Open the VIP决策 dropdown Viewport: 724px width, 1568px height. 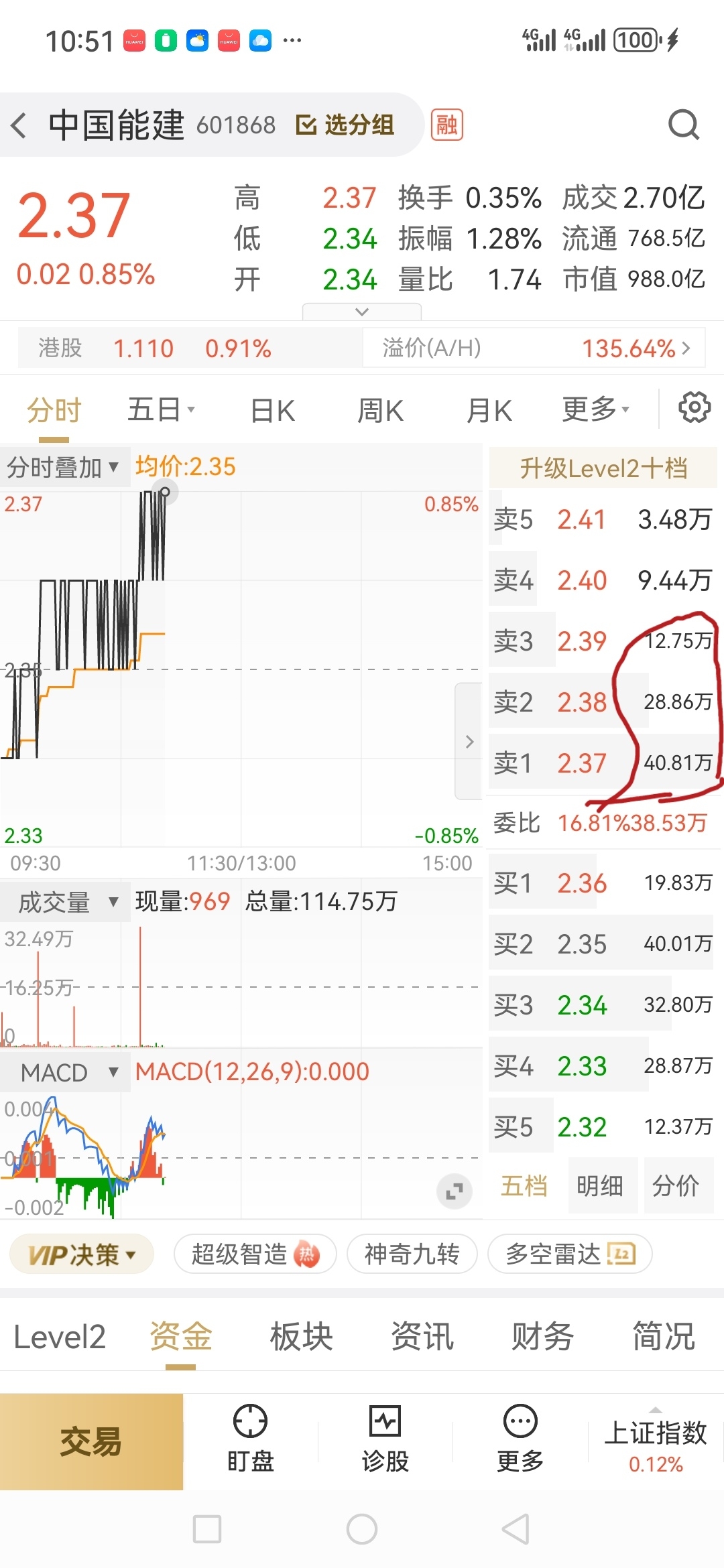(x=82, y=1254)
